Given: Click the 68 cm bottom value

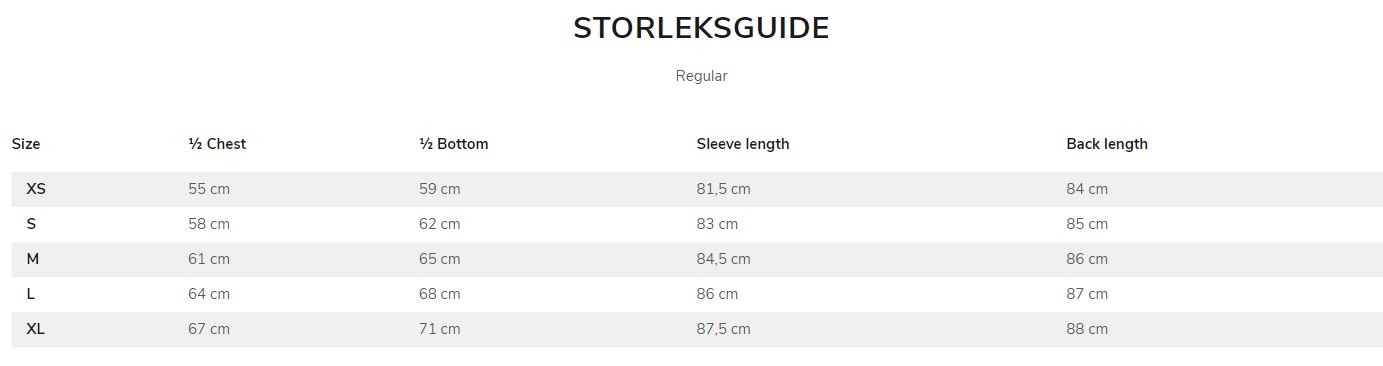Looking at the screenshot, I should tap(440, 294).
